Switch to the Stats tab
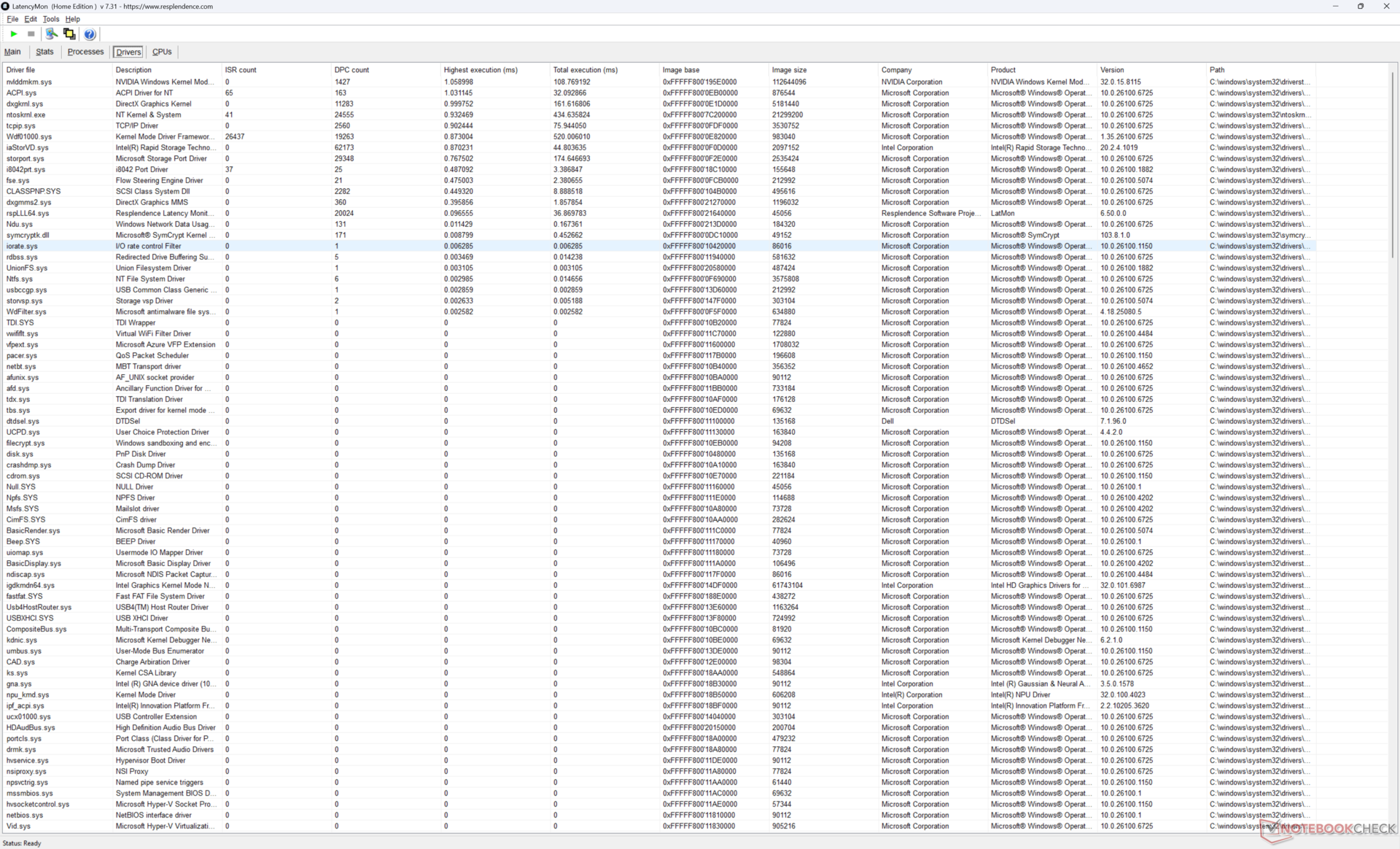The image size is (1400, 849). tap(44, 52)
